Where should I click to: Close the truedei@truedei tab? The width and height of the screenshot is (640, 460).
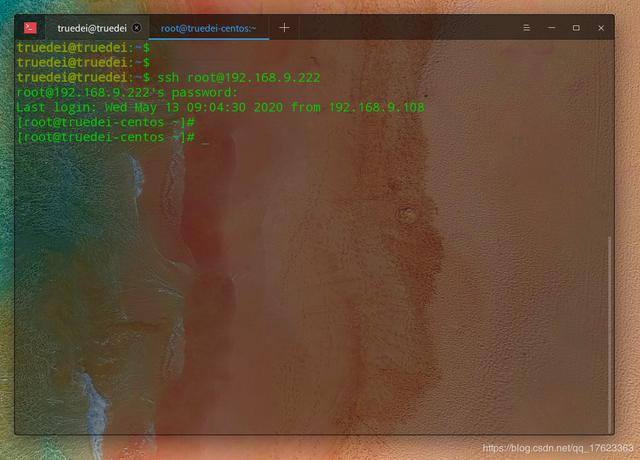point(137,28)
